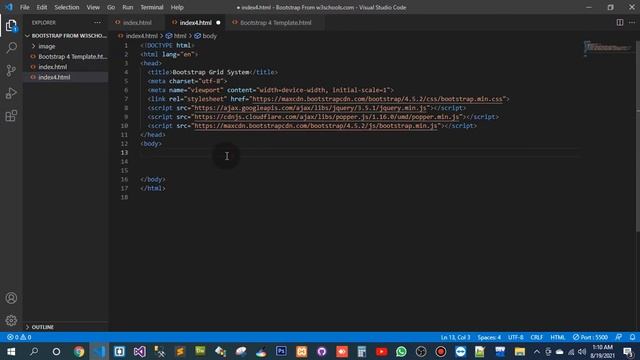Open the Extensions view
640x360 pixels.
tap(11, 116)
